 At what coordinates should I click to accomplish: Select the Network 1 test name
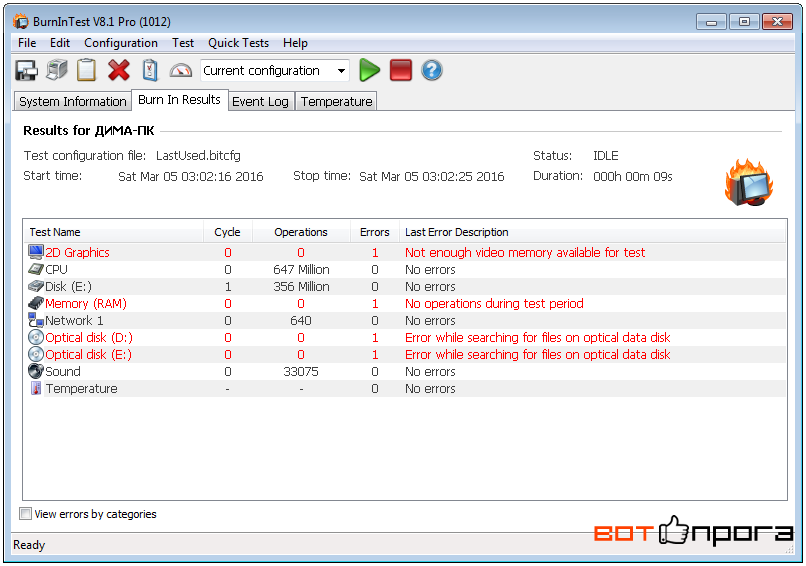coord(74,320)
